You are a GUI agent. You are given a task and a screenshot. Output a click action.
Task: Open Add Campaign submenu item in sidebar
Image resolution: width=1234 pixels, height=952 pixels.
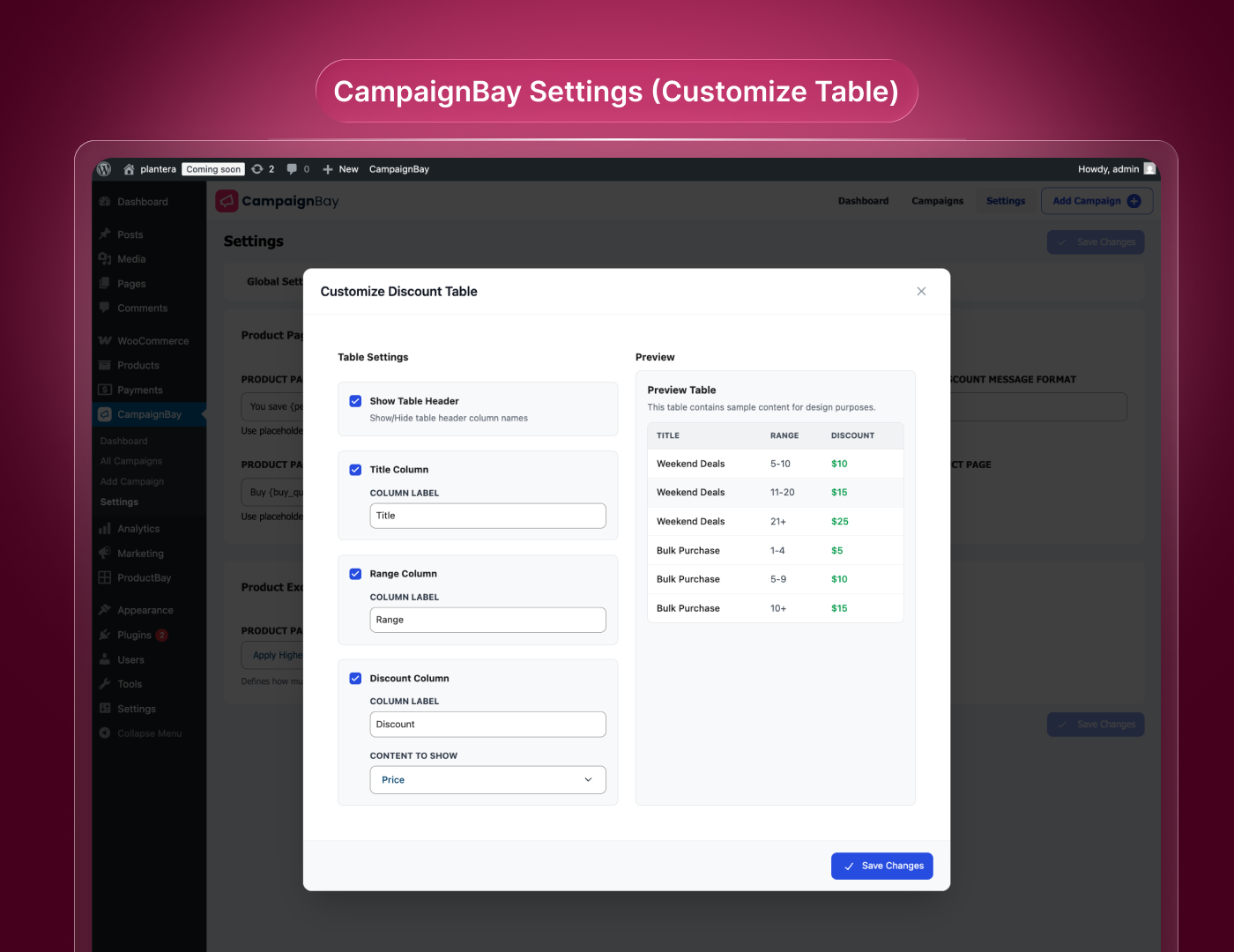(x=132, y=481)
